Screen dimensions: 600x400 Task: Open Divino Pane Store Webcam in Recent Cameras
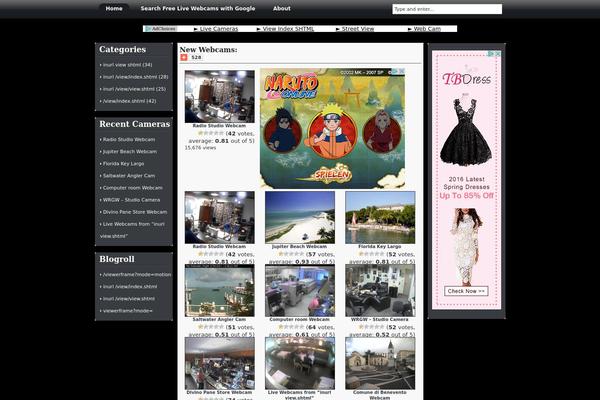click(135, 212)
